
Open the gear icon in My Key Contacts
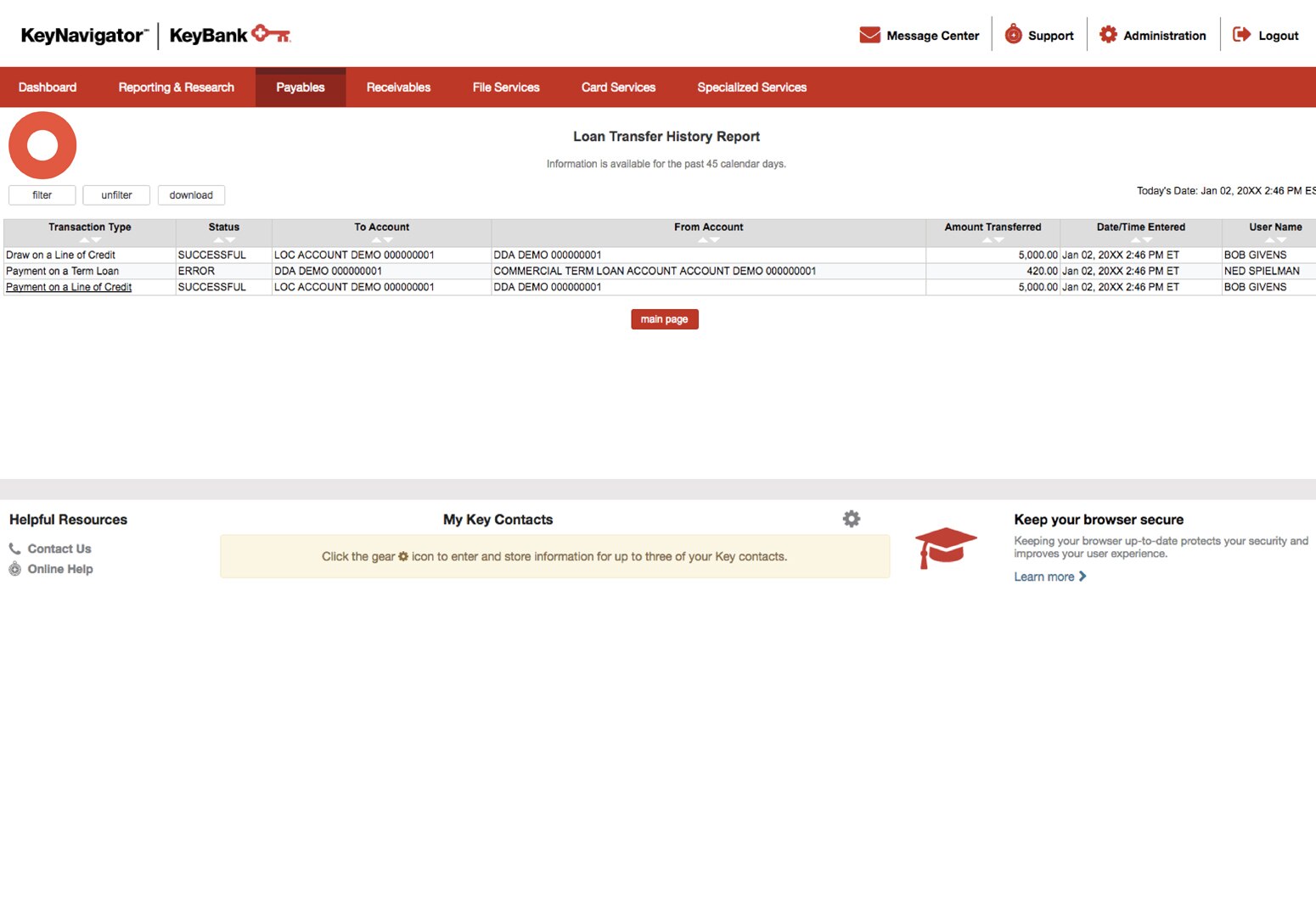click(x=851, y=518)
